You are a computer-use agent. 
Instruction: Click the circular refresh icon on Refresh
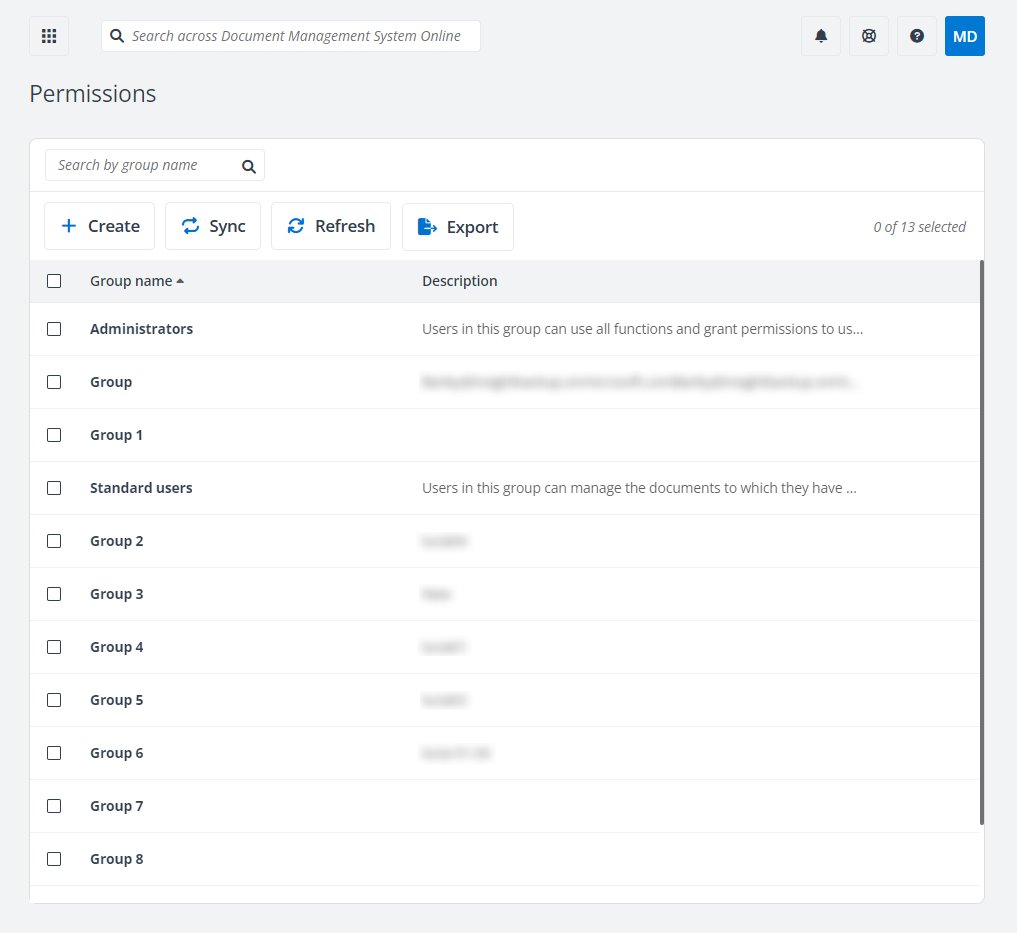coord(296,226)
